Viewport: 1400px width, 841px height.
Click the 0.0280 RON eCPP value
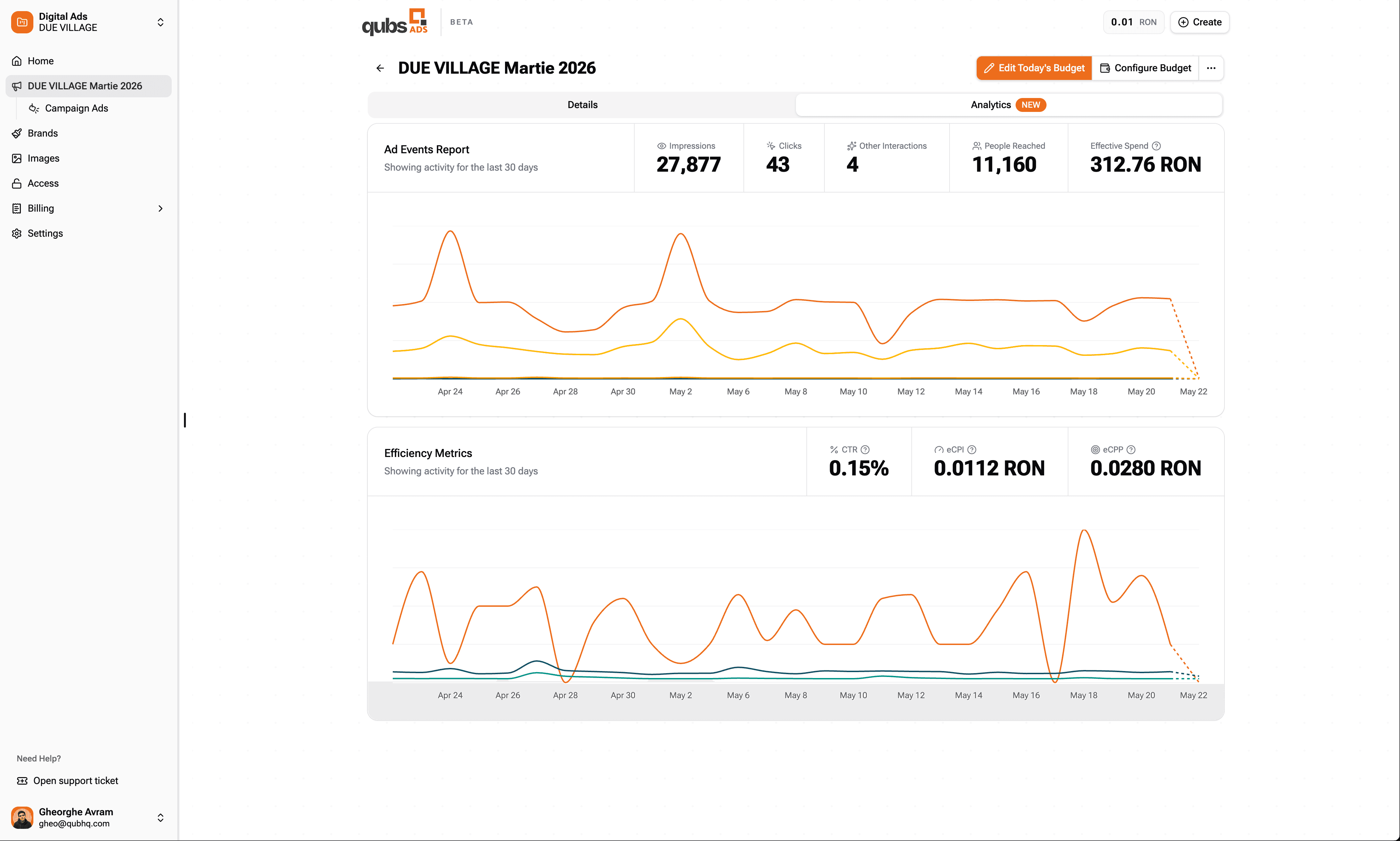(x=1146, y=468)
